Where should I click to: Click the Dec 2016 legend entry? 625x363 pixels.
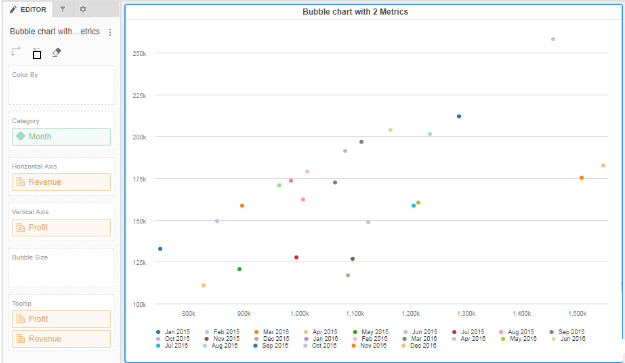pyautogui.click(x=419, y=345)
